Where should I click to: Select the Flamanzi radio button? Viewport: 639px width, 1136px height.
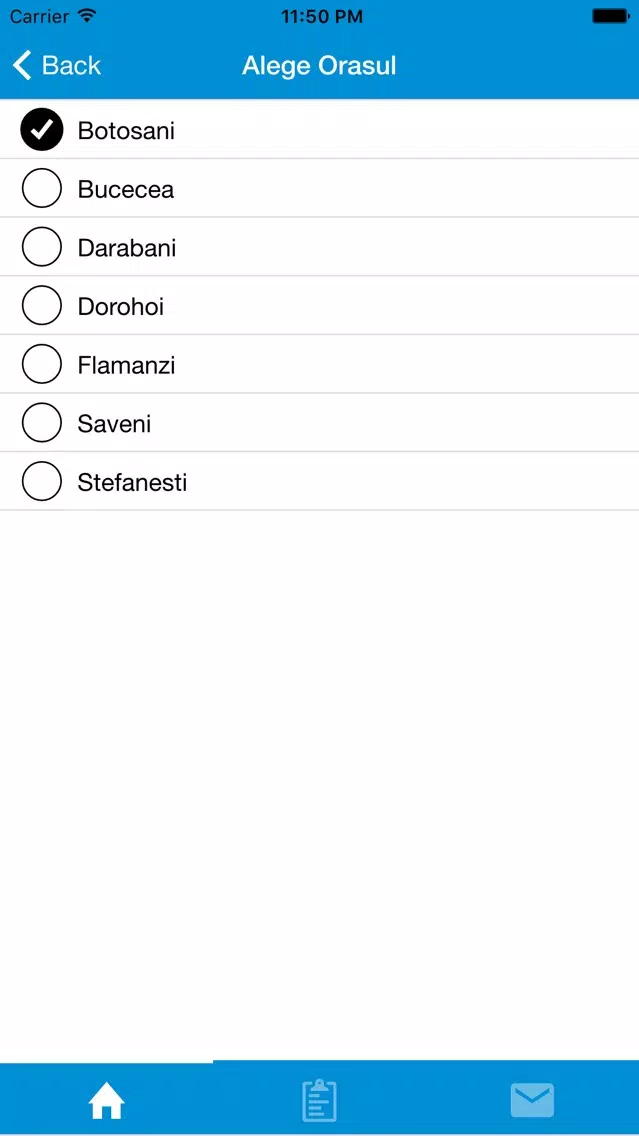pyautogui.click(x=42, y=364)
